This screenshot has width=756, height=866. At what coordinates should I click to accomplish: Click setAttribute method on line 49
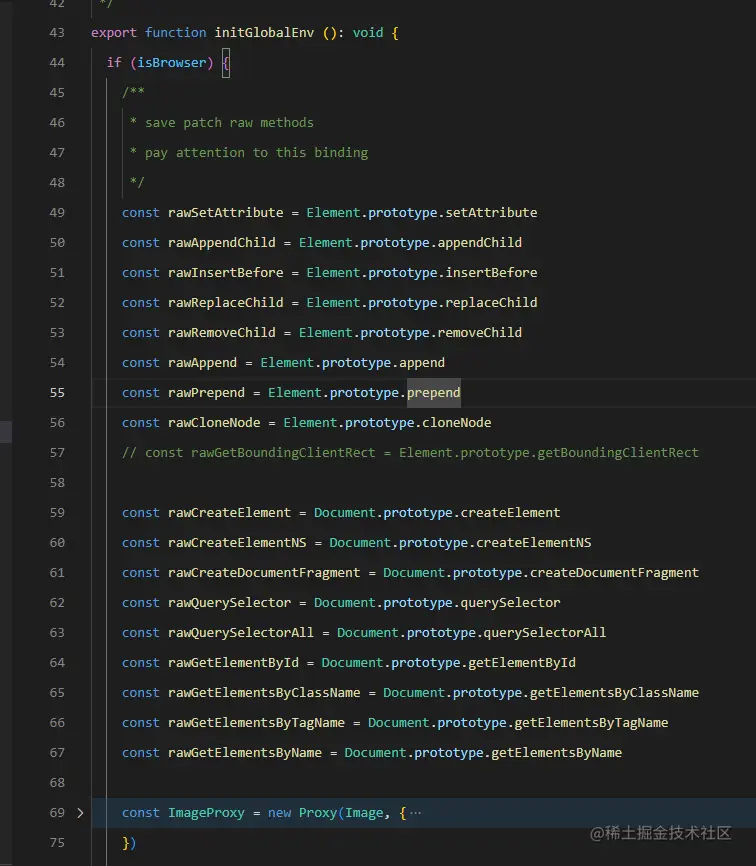(491, 213)
